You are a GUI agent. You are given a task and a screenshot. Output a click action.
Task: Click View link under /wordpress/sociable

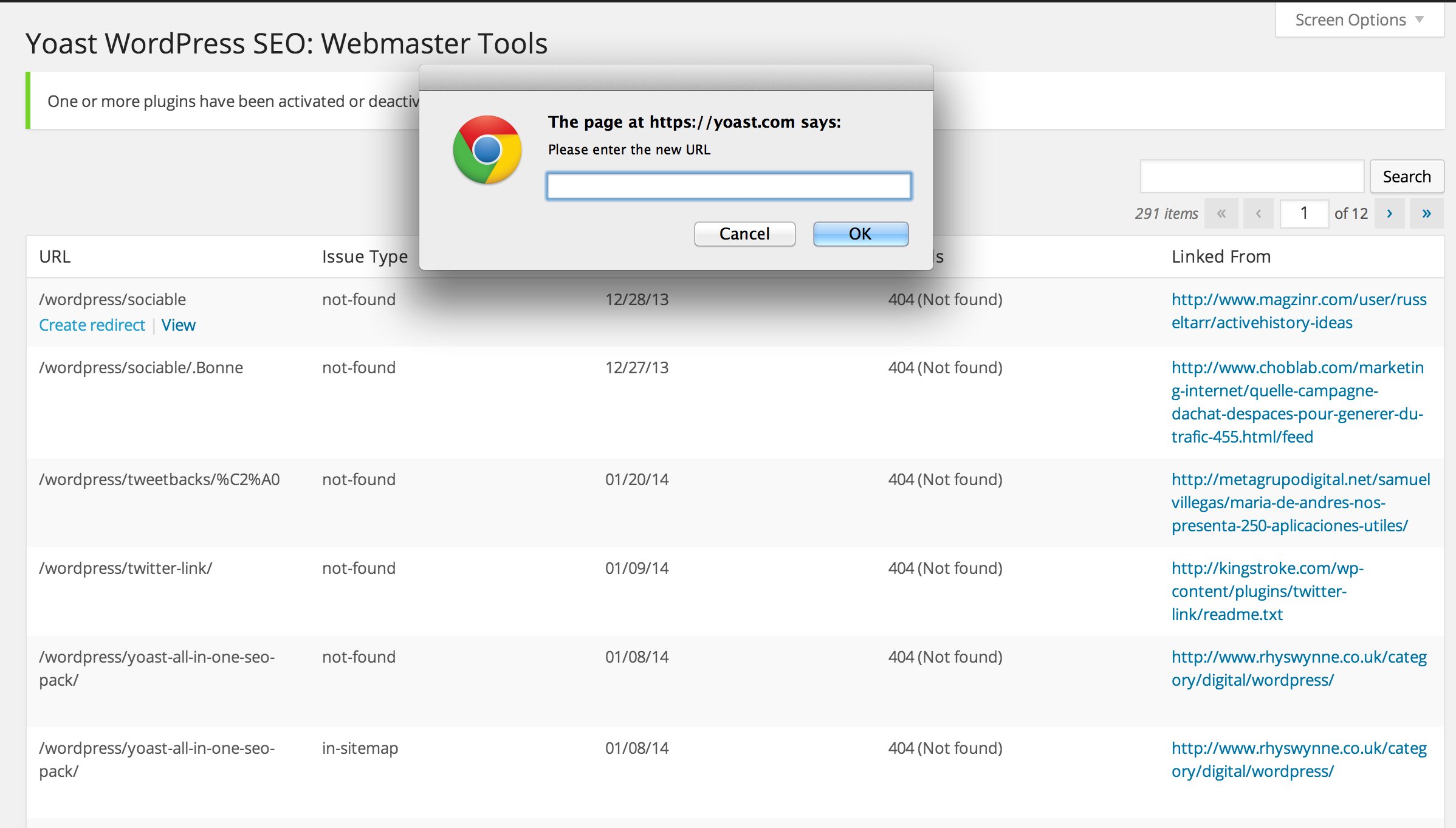178,325
